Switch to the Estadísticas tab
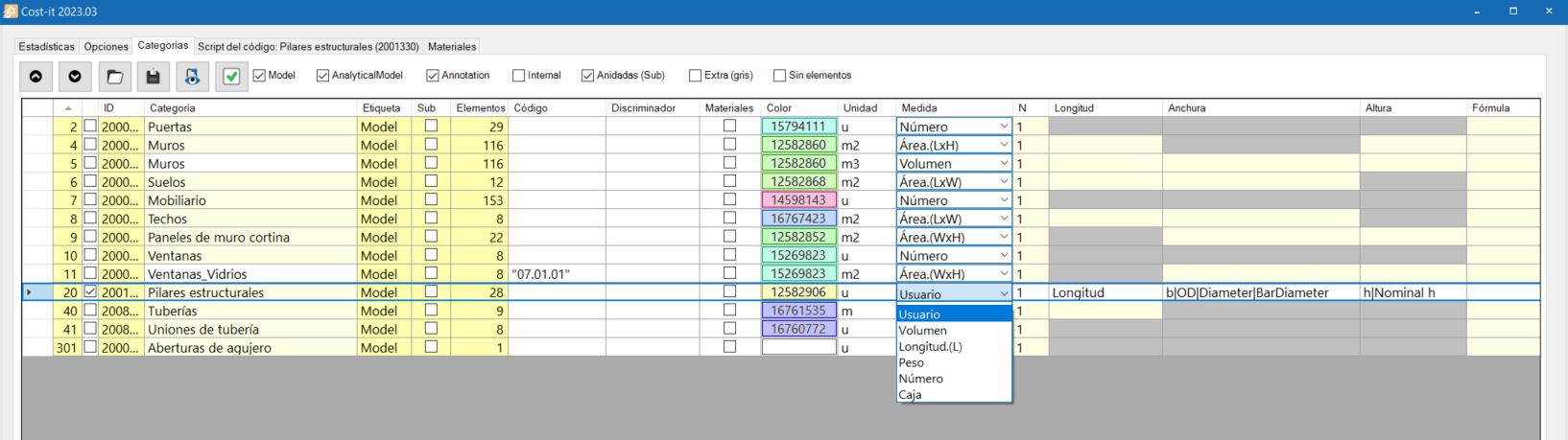The height and width of the screenshot is (440, 1568). [x=47, y=46]
